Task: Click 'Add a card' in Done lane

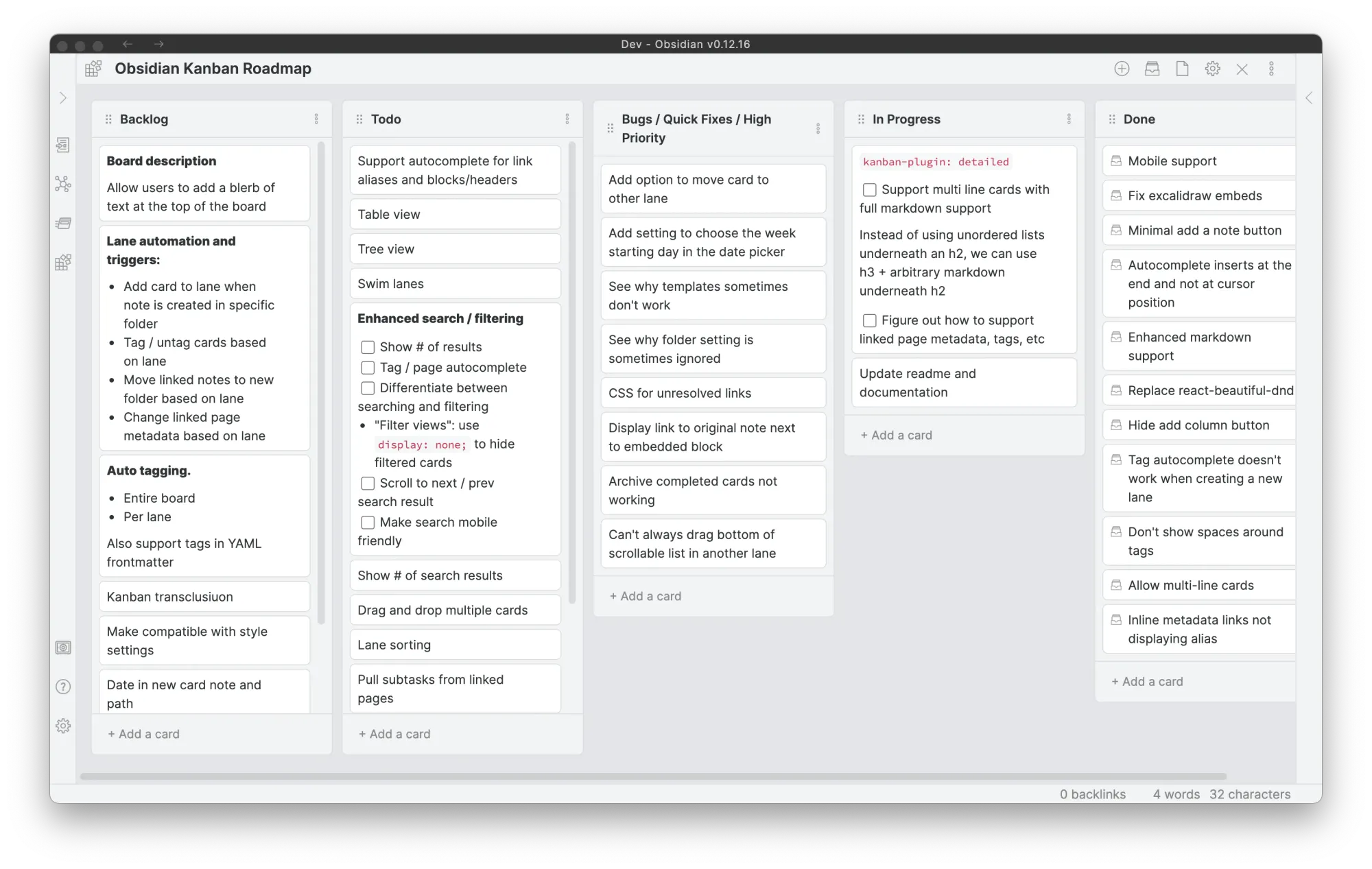Action: pos(1147,681)
